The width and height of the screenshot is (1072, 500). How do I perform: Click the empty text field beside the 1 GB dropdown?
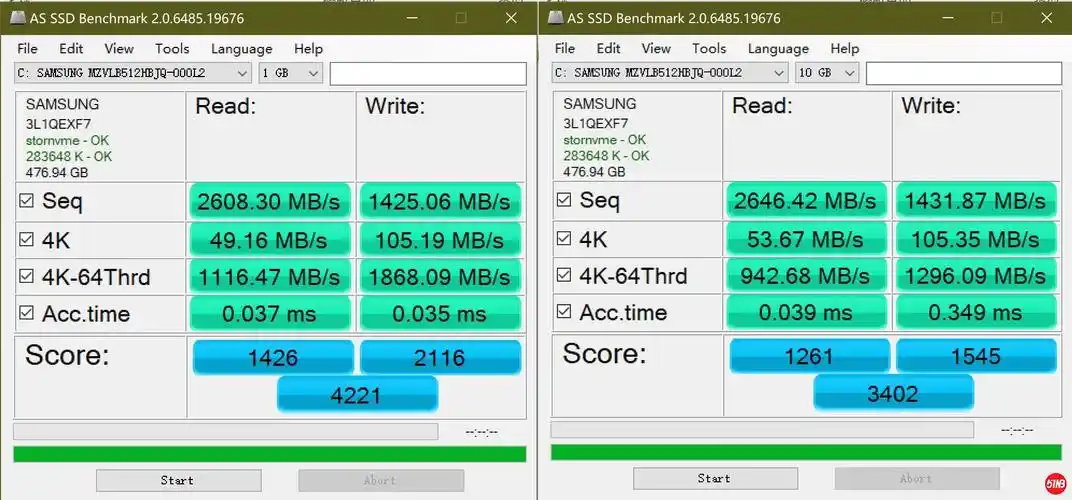tap(427, 73)
